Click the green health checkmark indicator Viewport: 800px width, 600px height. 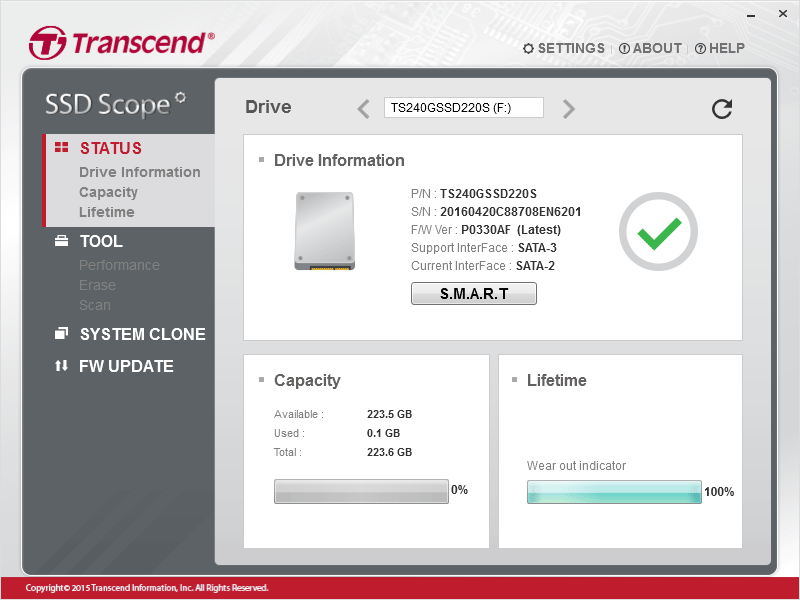tap(657, 231)
